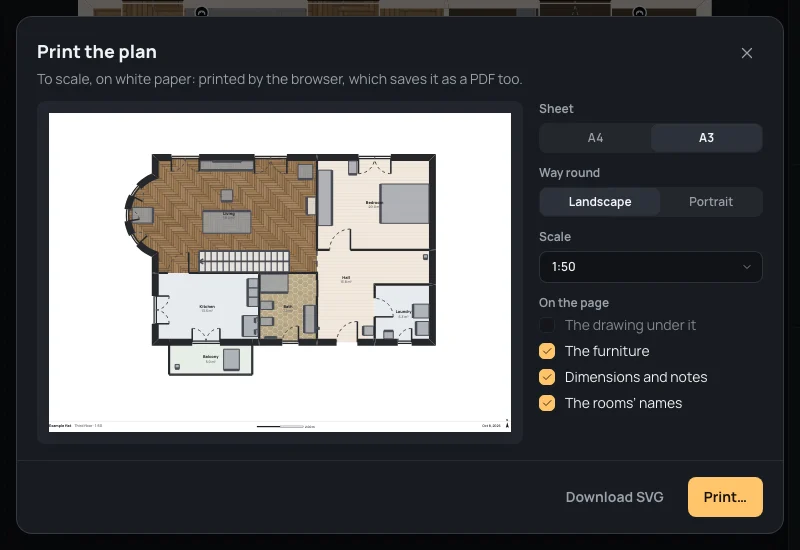The width and height of the screenshot is (800, 550).
Task: Click the Balcony room label in preview
Action: (x=210, y=359)
